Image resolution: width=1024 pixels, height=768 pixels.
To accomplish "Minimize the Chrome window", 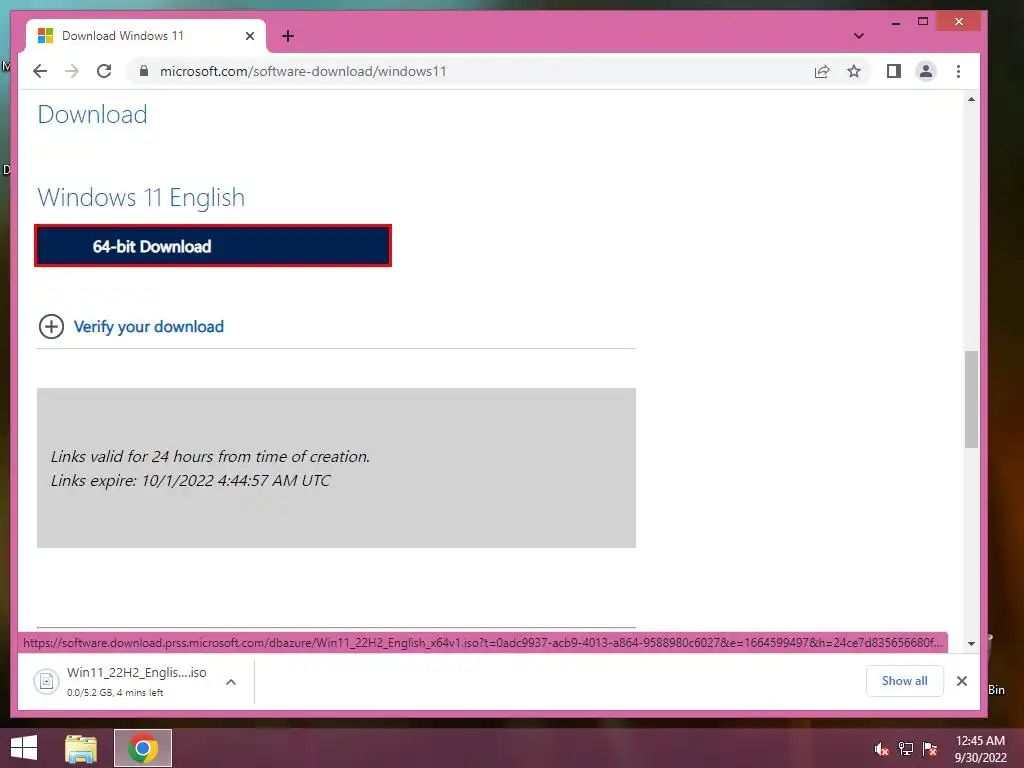I will pos(896,22).
